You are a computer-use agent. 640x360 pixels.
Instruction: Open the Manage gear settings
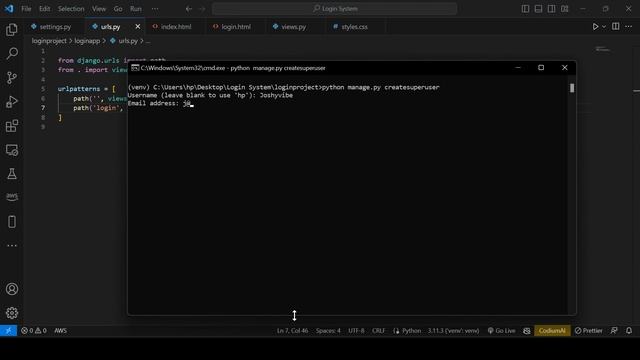click(12, 313)
